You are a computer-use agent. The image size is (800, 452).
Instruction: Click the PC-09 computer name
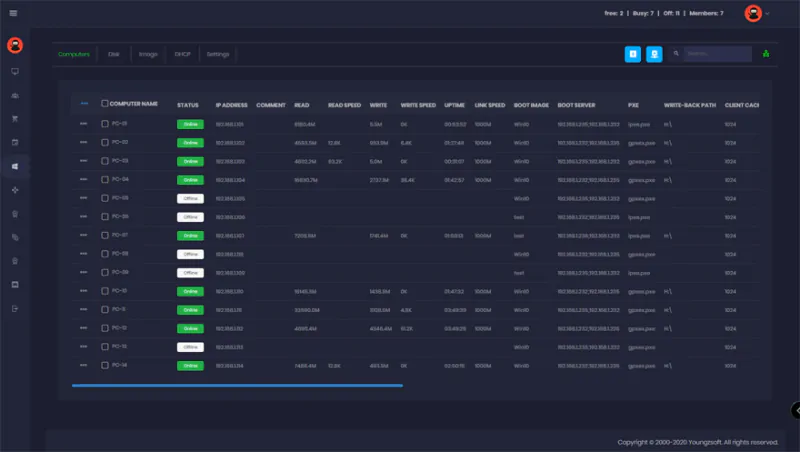120,272
